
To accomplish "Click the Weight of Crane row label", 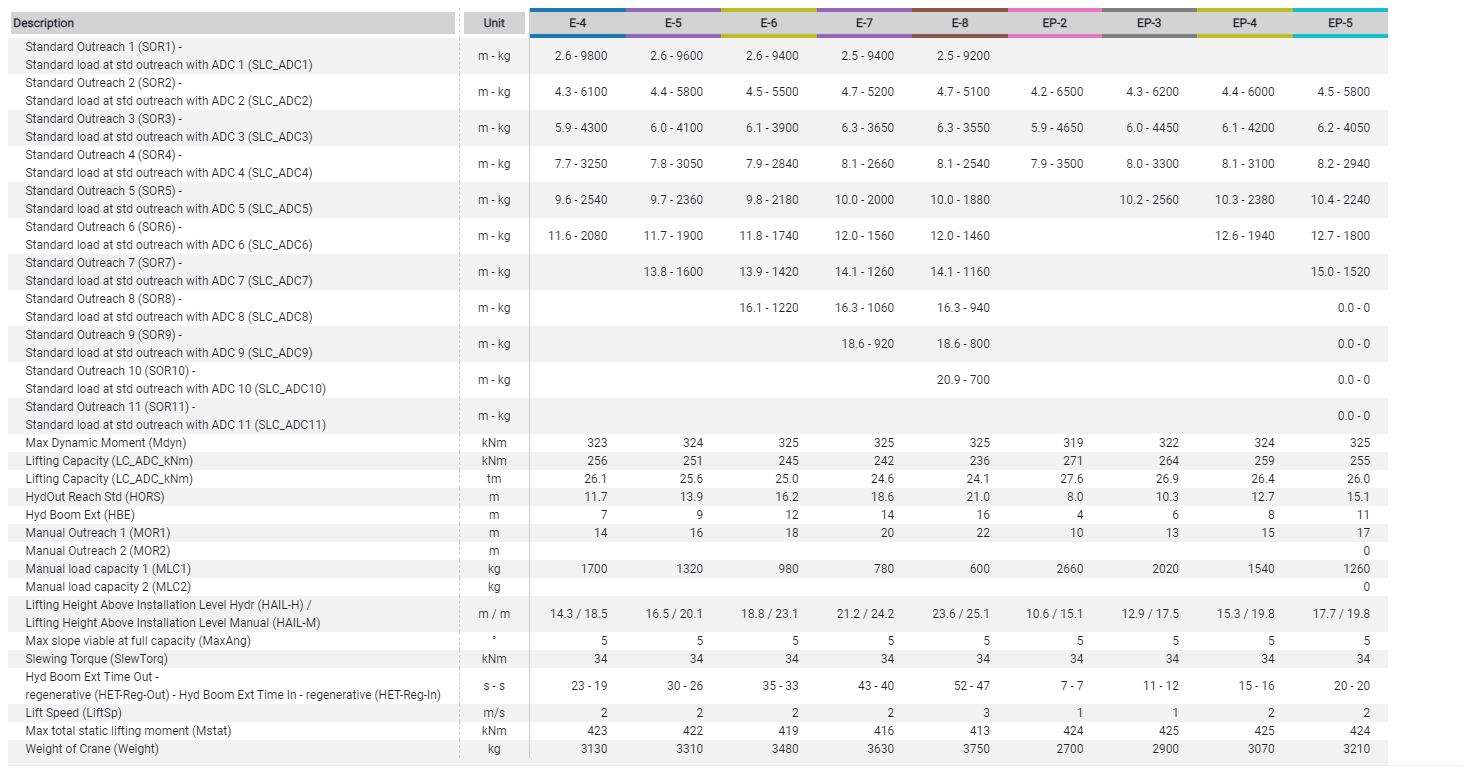I will (92, 749).
